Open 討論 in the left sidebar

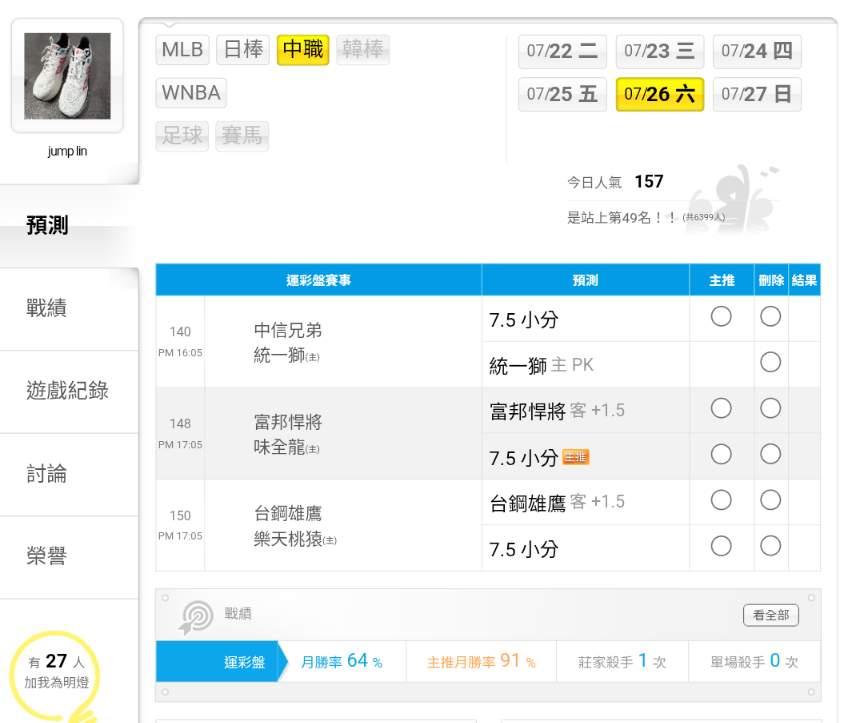click(47, 474)
